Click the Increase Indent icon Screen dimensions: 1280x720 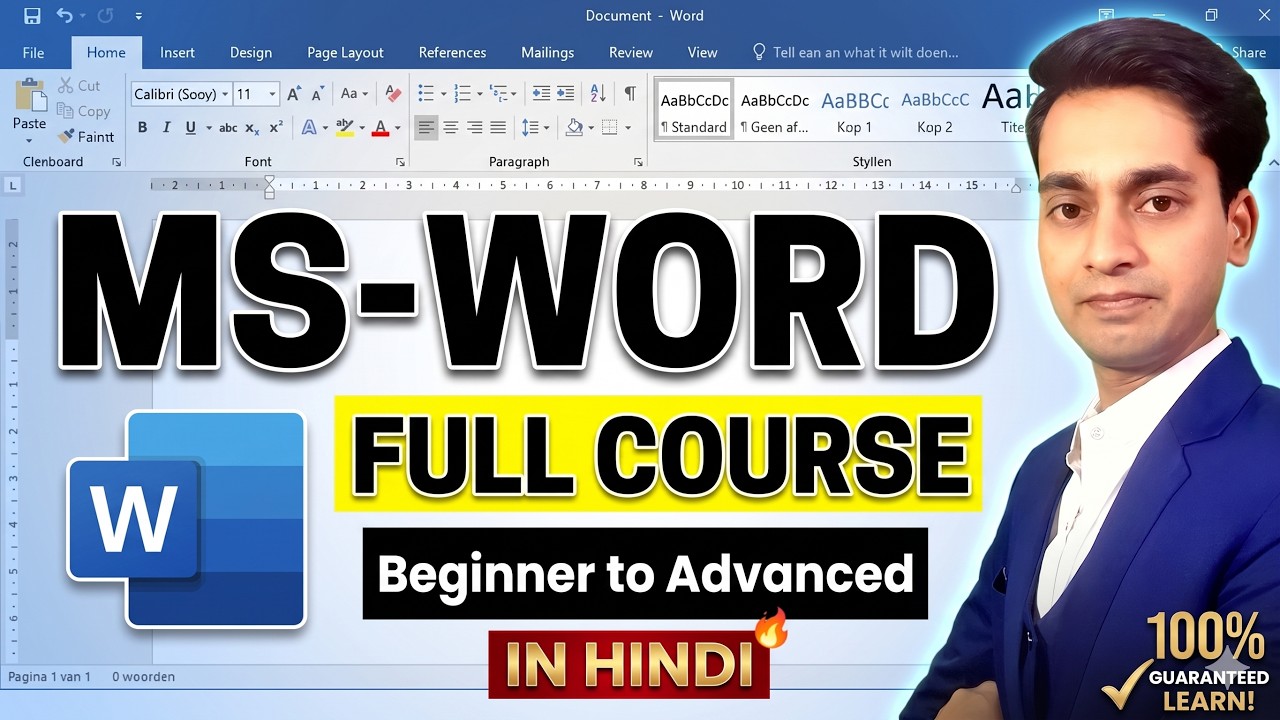click(565, 94)
